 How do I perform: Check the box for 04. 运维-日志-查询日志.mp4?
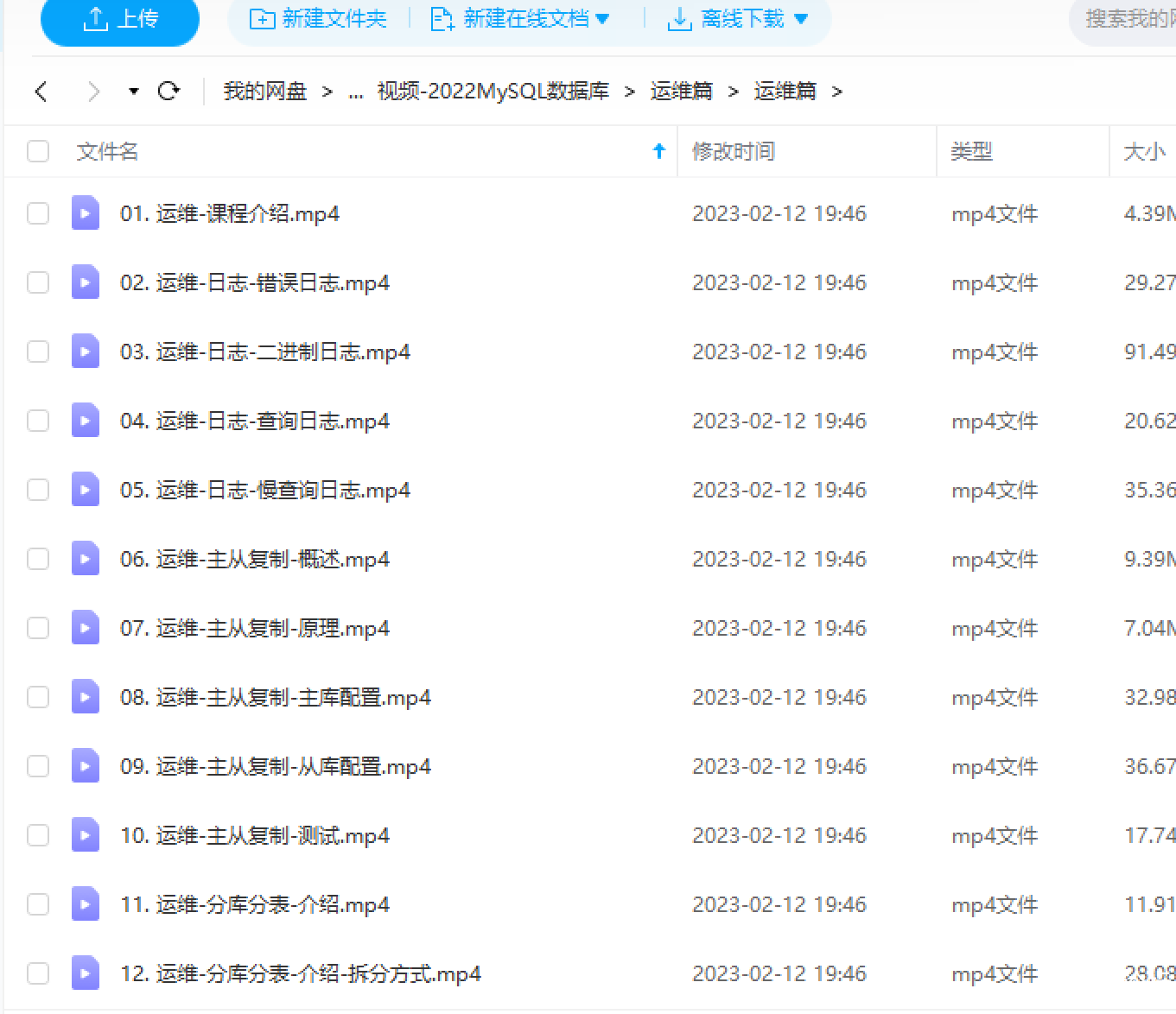pos(38,421)
